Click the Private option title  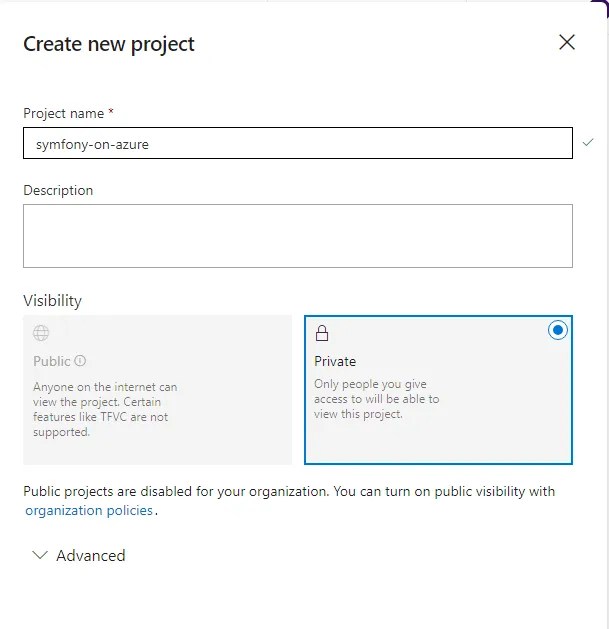click(x=335, y=361)
